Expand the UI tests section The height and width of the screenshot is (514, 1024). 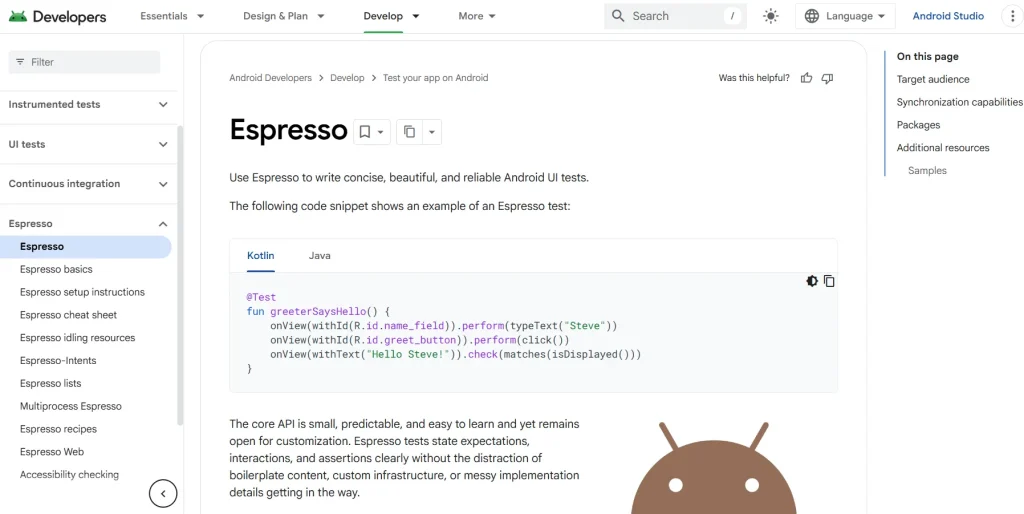tap(89, 144)
